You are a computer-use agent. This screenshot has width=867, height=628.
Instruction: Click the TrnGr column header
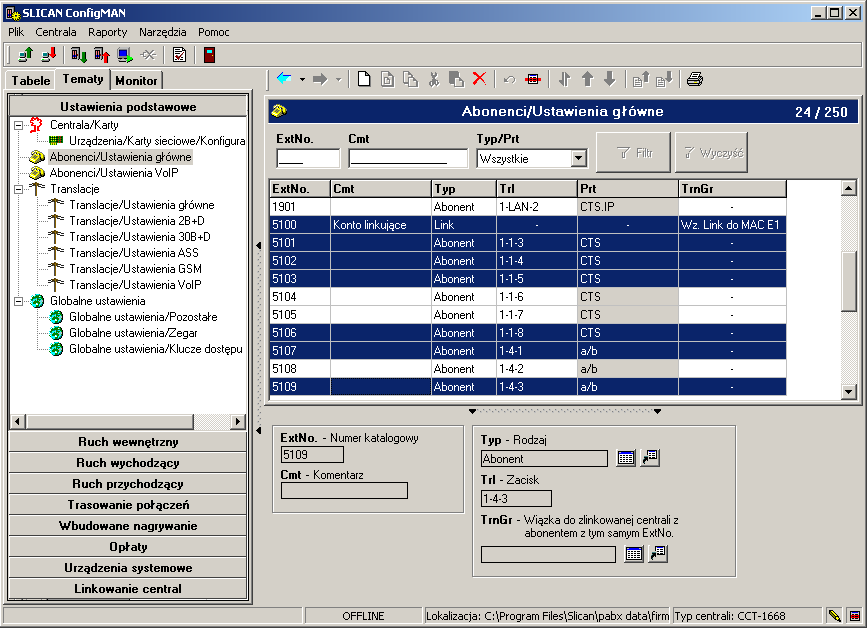pyautogui.click(x=732, y=189)
